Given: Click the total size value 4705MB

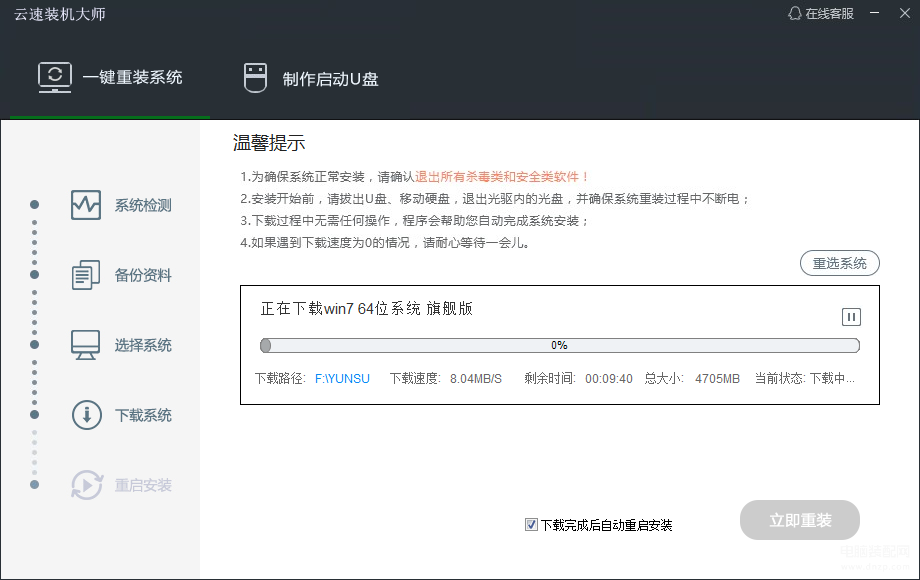Looking at the screenshot, I should click(x=718, y=379).
